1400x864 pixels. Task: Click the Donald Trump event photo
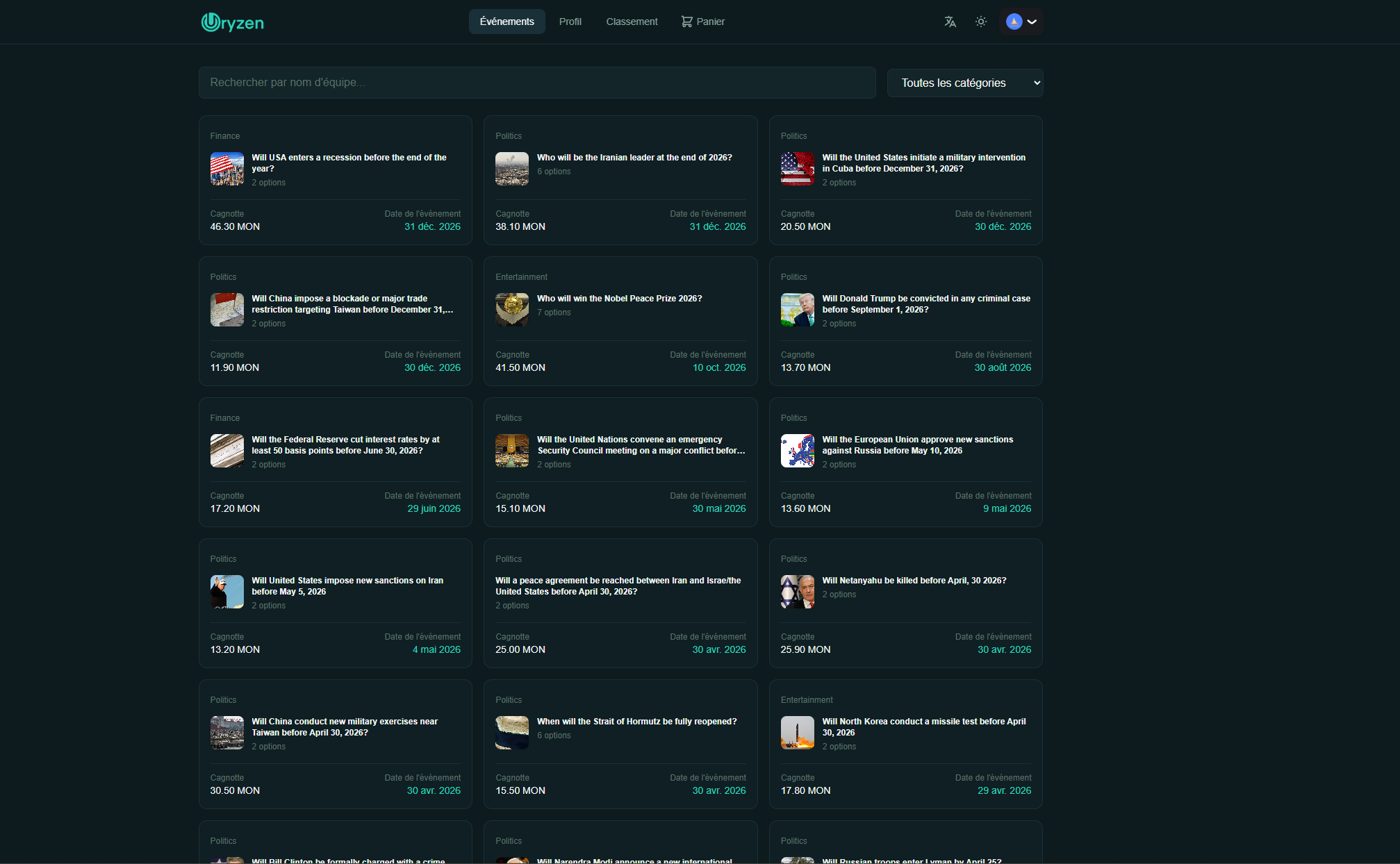pyautogui.click(x=797, y=310)
